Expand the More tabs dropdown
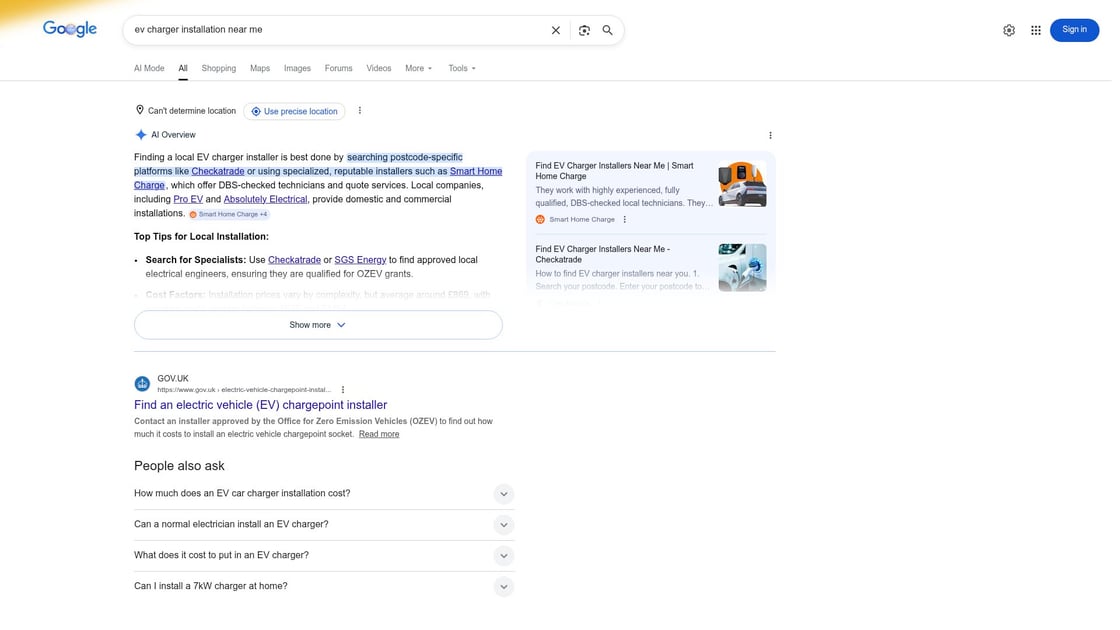This screenshot has height=630, width=1120. tap(419, 69)
